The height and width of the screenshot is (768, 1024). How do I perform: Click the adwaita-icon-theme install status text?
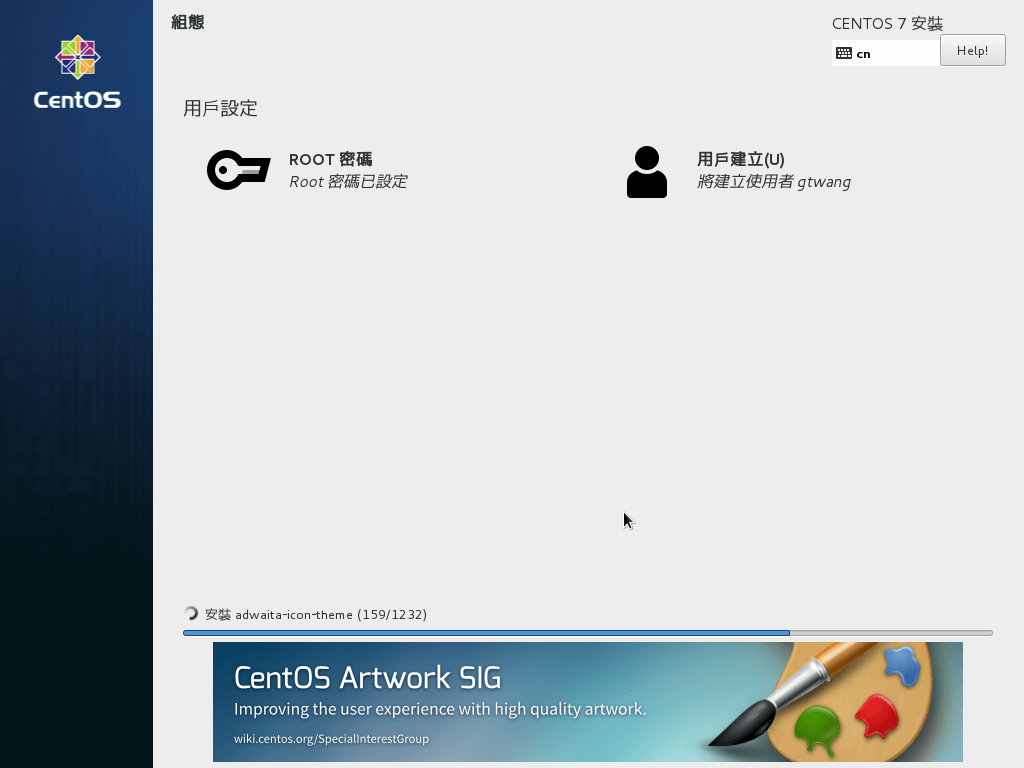click(x=316, y=614)
